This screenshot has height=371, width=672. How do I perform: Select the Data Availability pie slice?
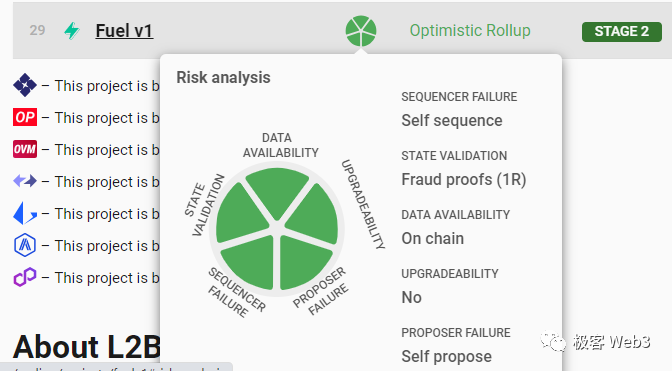[277, 190]
